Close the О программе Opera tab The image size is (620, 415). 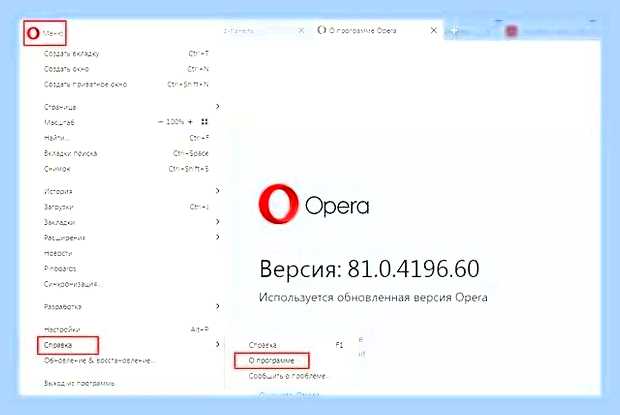coord(434,30)
